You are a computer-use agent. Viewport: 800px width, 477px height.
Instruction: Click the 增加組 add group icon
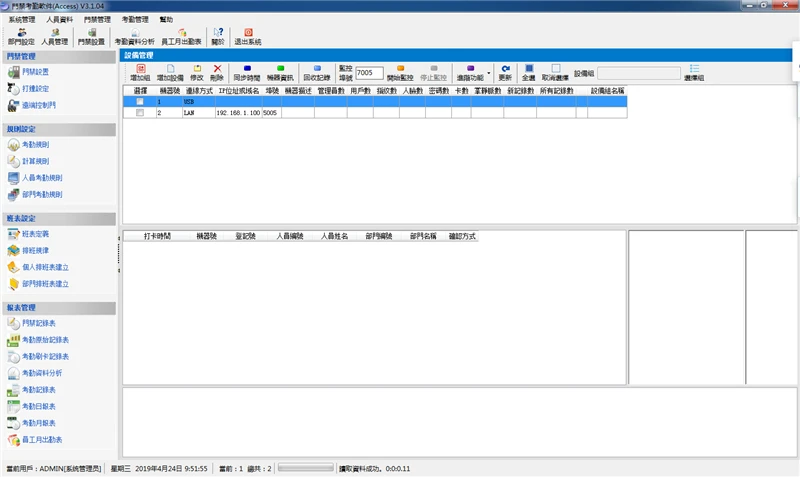point(140,73)
